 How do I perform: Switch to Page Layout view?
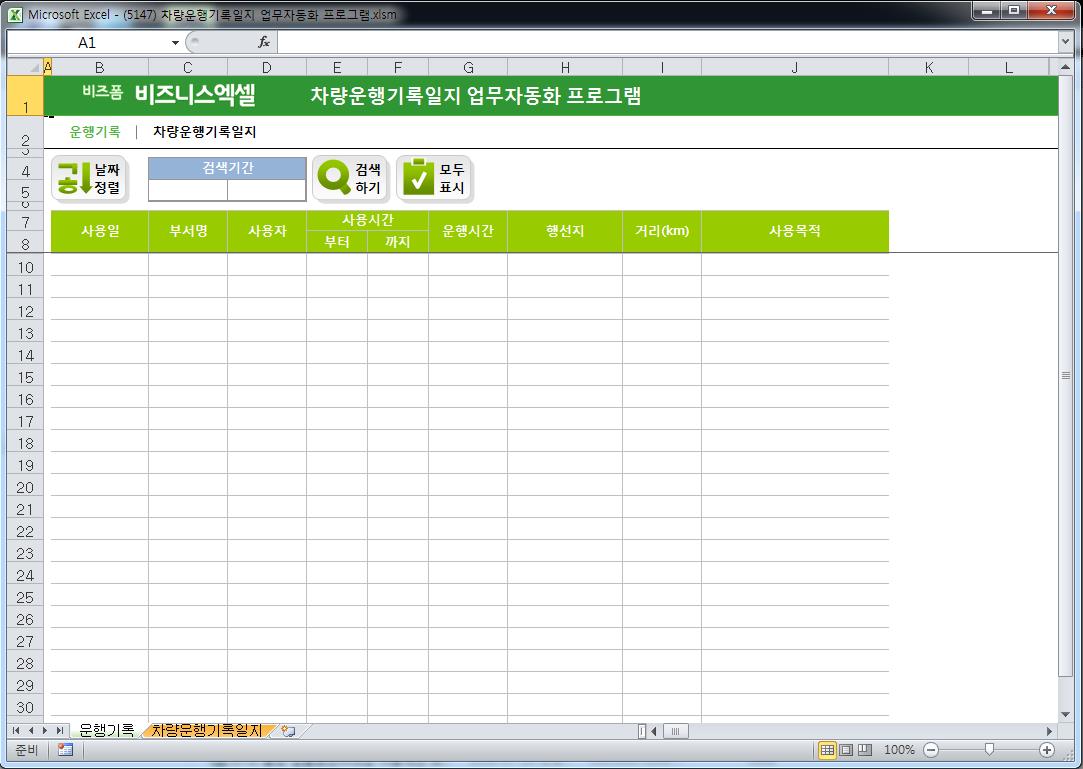click(x=846, y=750)
